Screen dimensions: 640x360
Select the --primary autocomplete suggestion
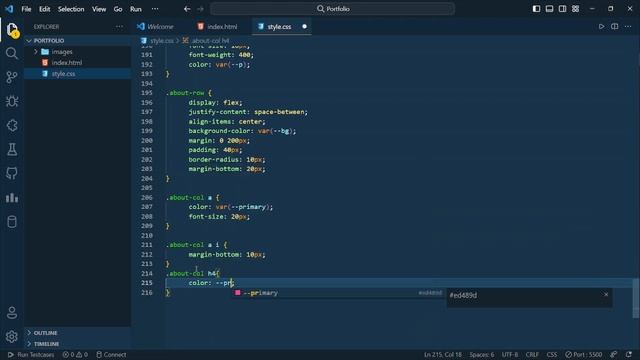[x=337, y=293]
